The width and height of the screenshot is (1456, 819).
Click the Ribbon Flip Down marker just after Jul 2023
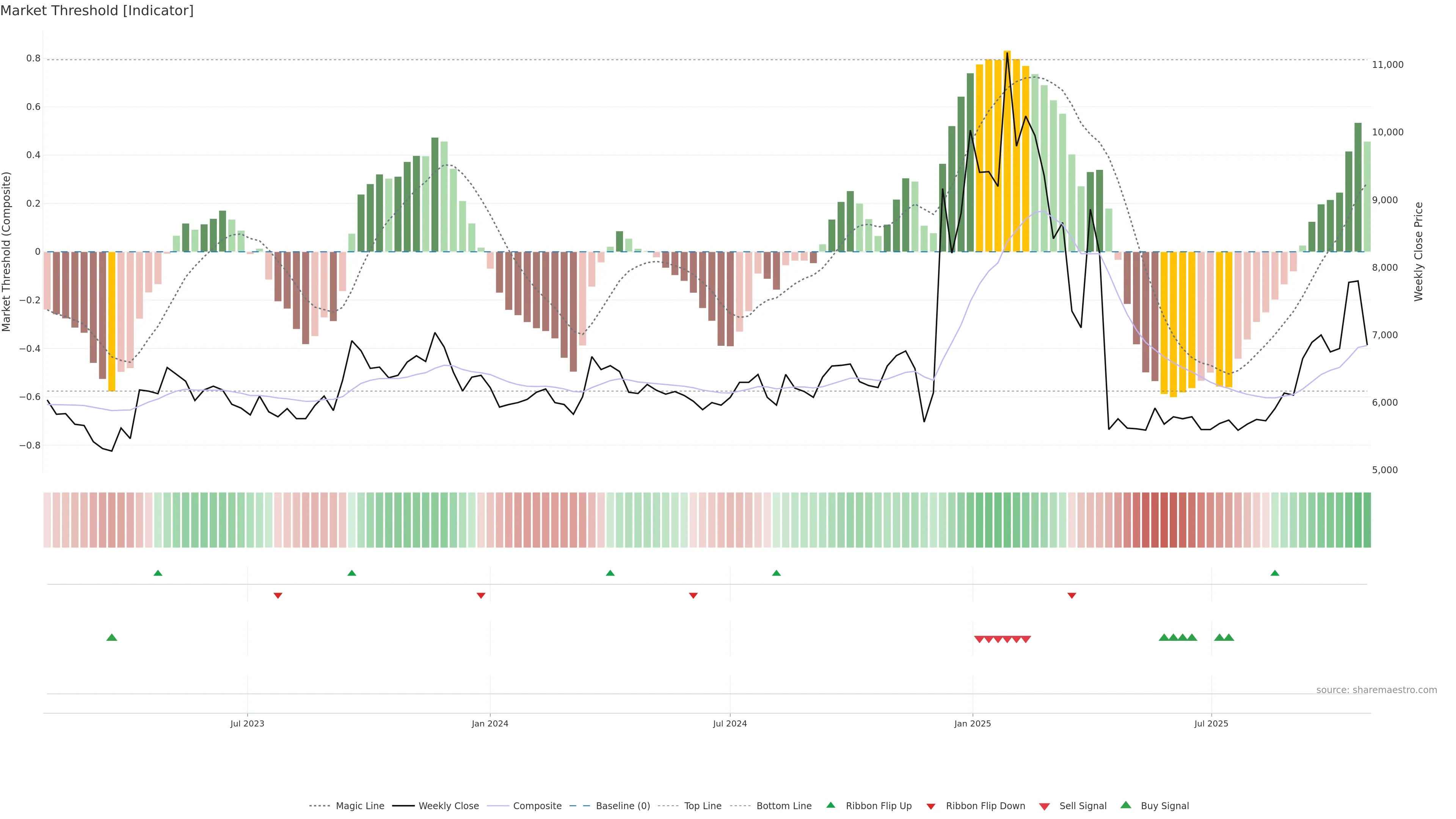tap(278, 595)
